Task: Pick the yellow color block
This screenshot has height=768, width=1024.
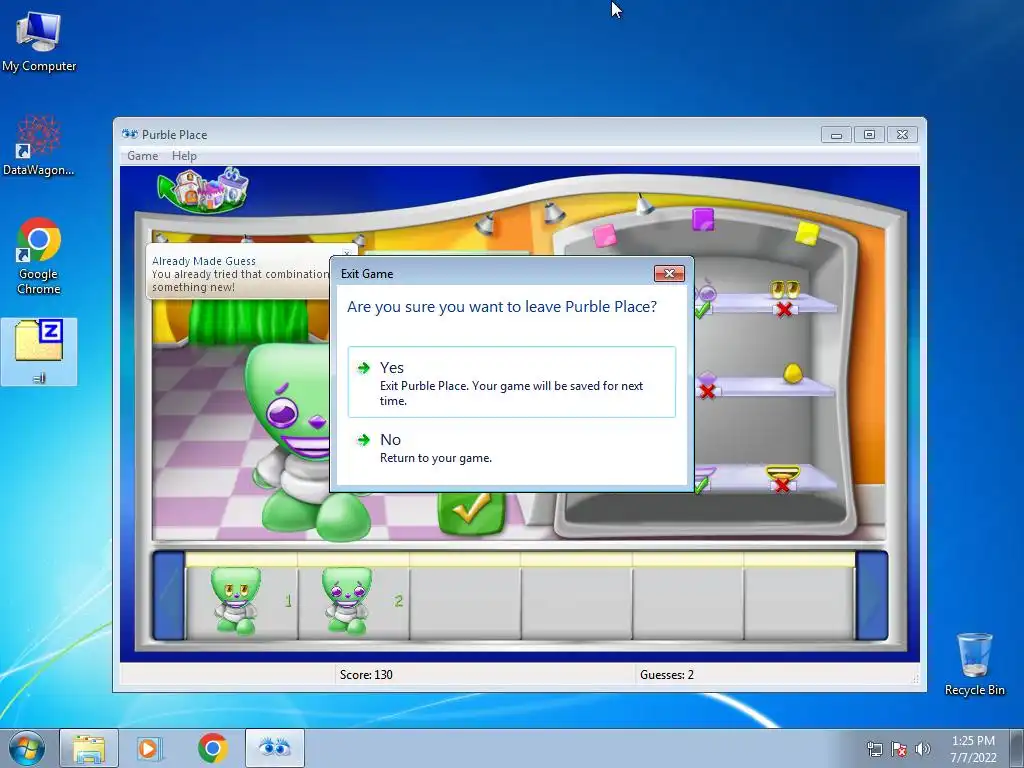Action: (x=807, y=233)
